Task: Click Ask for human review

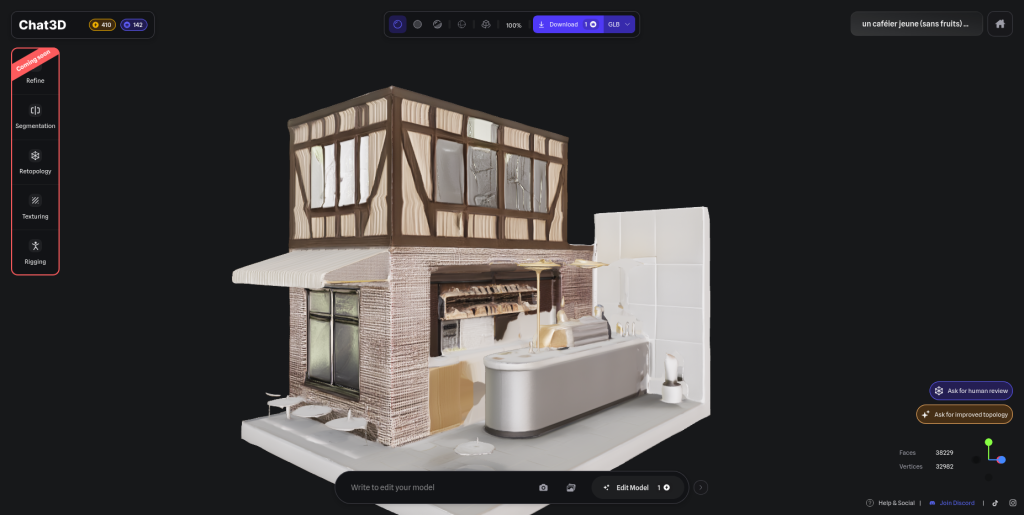Action: point(971,390)
